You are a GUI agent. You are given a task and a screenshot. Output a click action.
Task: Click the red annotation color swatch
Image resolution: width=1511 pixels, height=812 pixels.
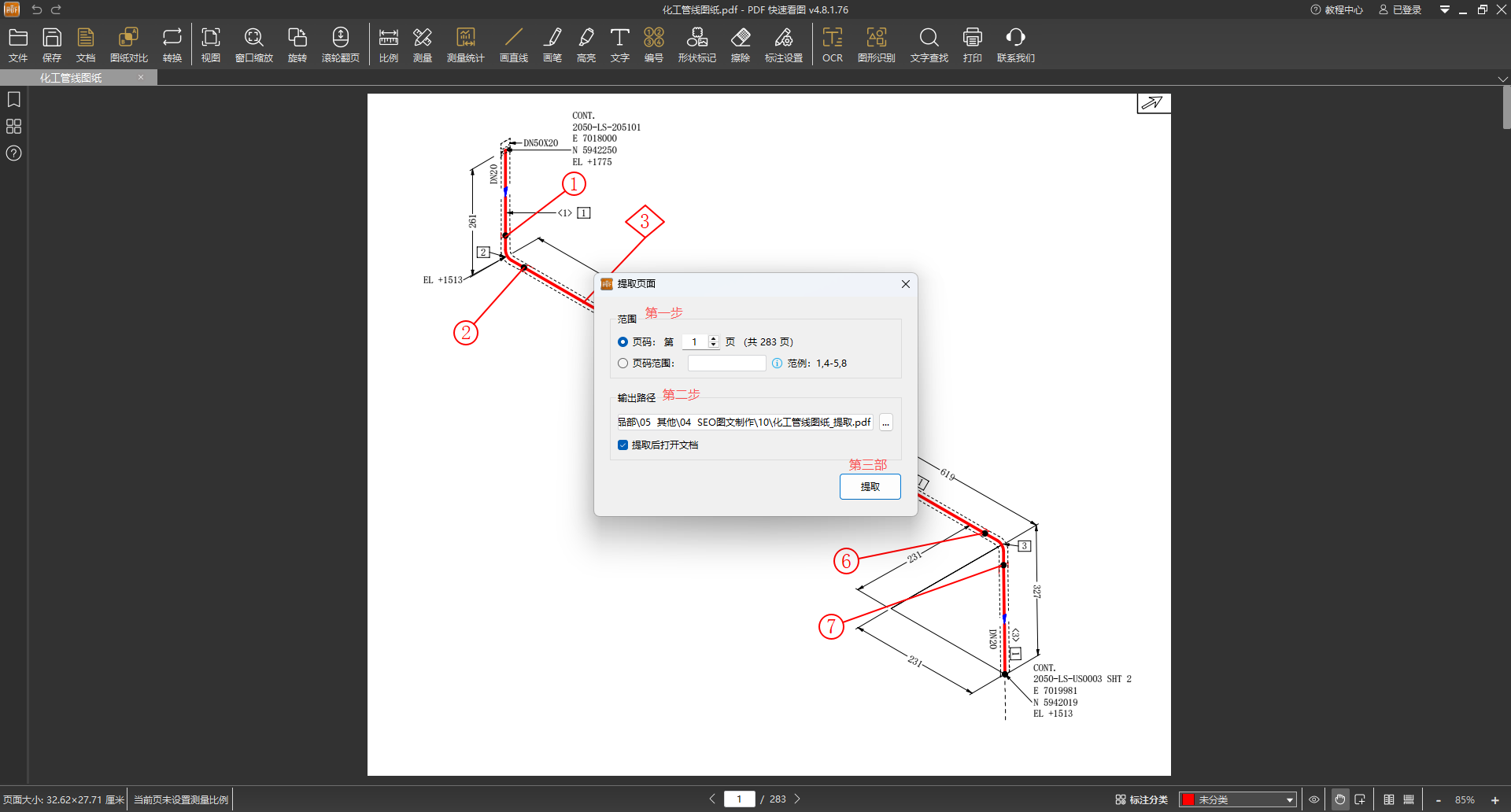pos(1188,799)
